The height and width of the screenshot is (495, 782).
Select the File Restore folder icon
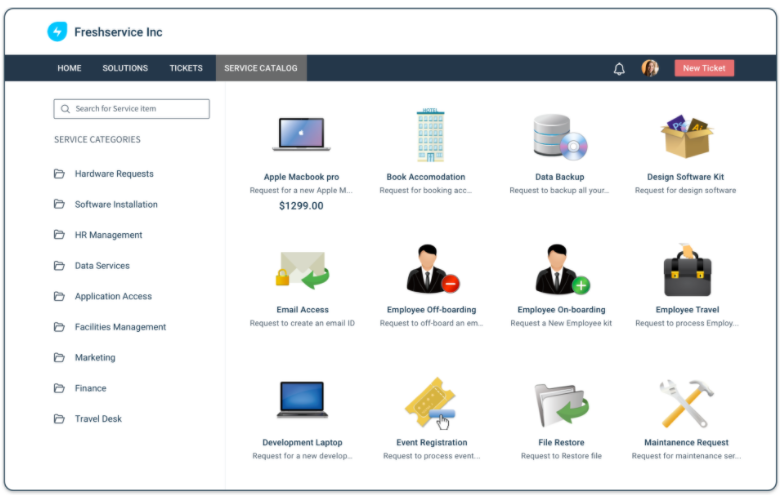[x=560, y=404]
